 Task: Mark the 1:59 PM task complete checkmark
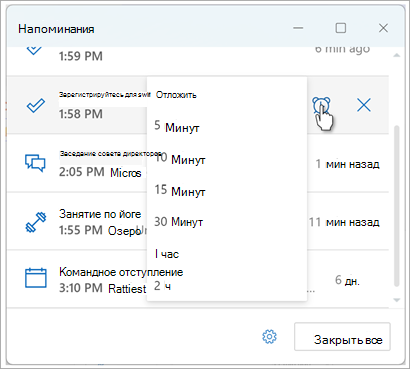(34, 50)
